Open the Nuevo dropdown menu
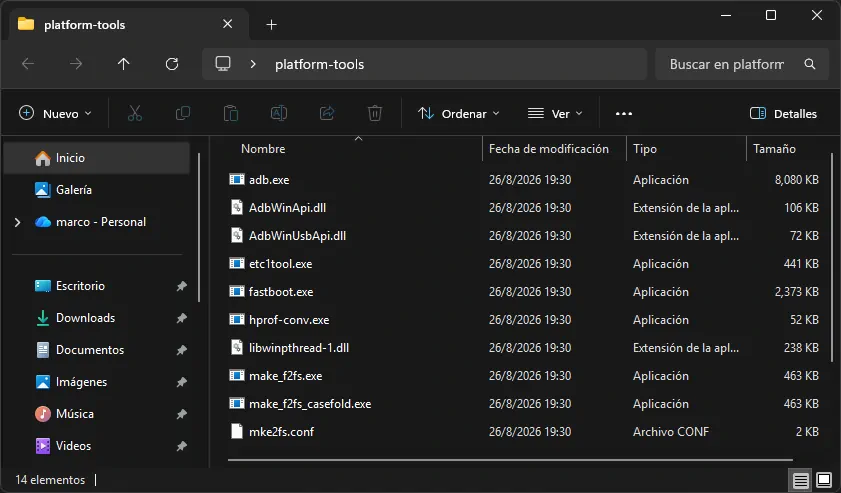The height and width of the screenshot is (493, 841). pyautogui.click(x=55, y=114)
